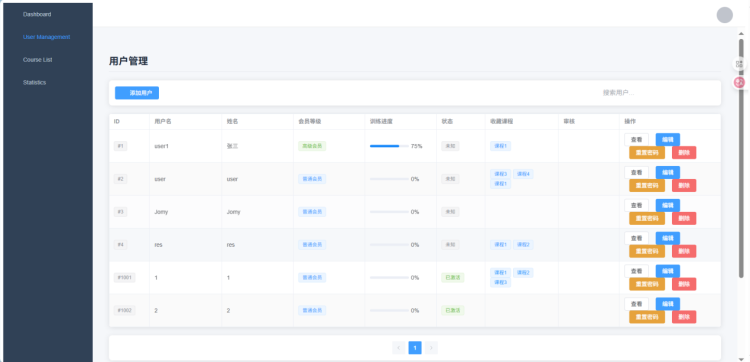This screenshot has height=362, width=750.
Task: Click user1's 75% training progress bar
Action: pyautogui.click(x=389, y=146)
